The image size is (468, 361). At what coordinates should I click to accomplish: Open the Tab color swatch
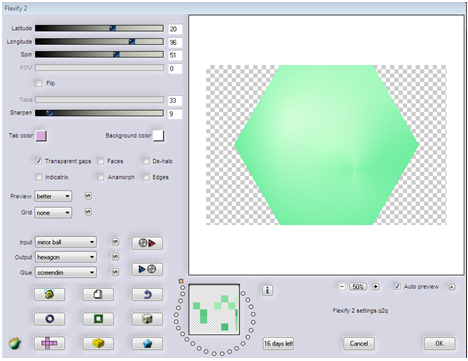point(41,136)
